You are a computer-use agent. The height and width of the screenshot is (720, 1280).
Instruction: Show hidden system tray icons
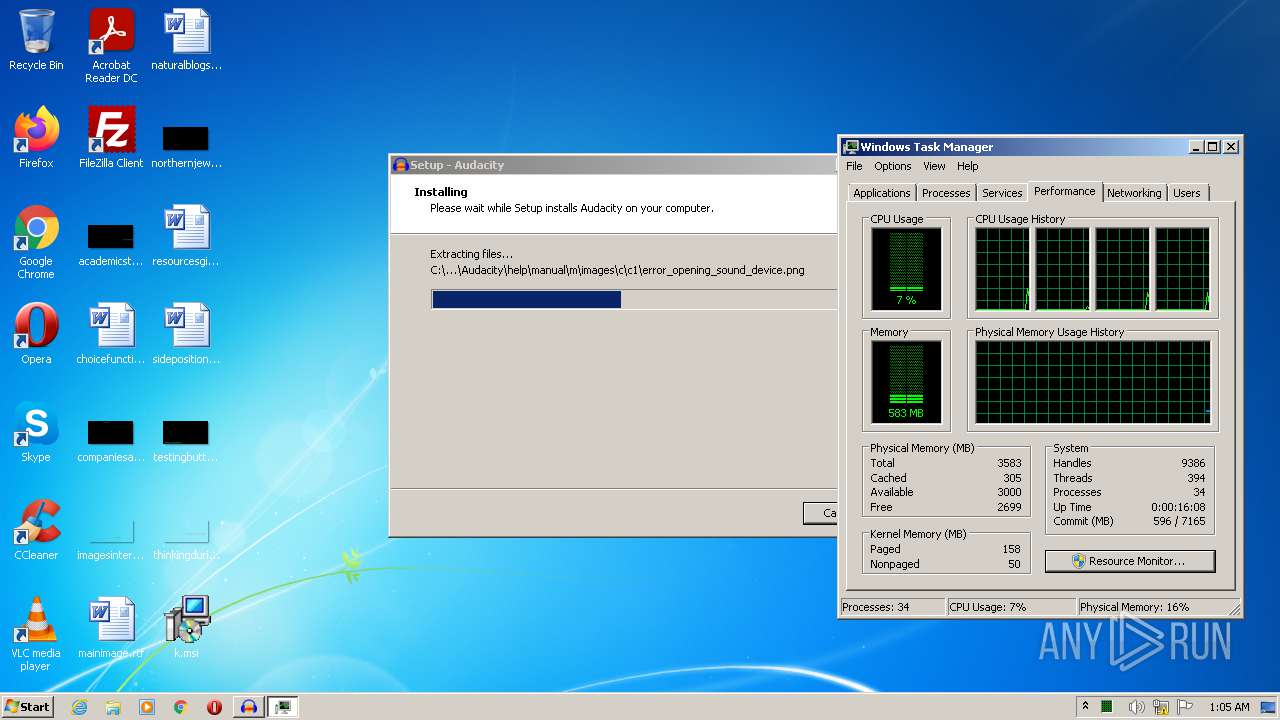pos(1086,707)
